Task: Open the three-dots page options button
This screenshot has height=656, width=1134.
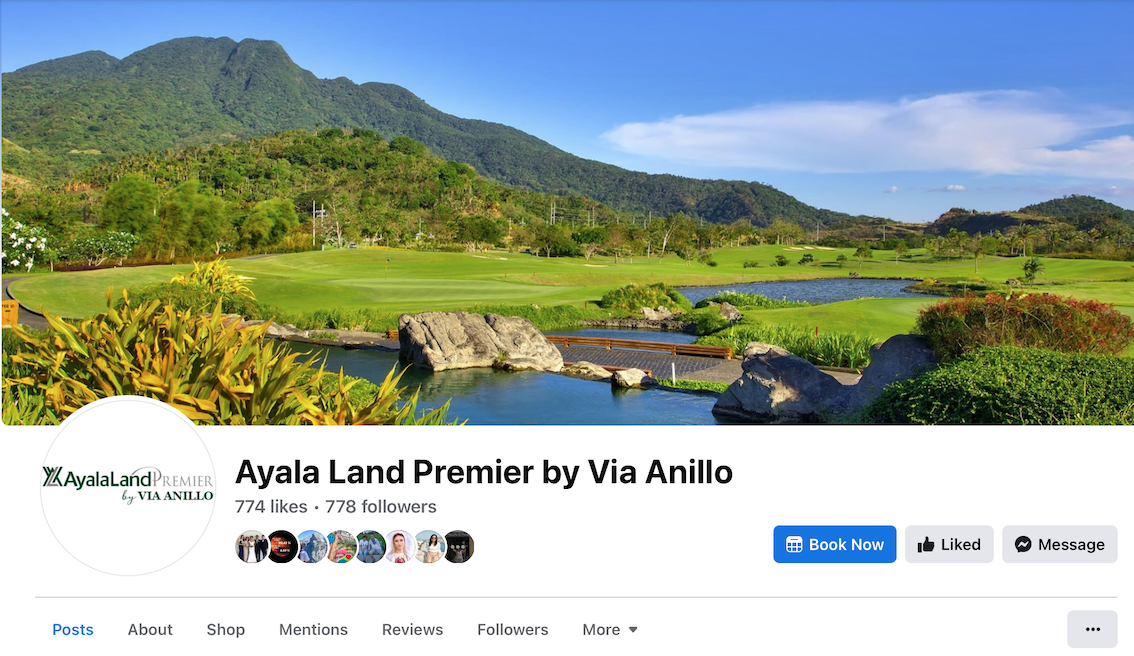Action: tap(1092, 629)
